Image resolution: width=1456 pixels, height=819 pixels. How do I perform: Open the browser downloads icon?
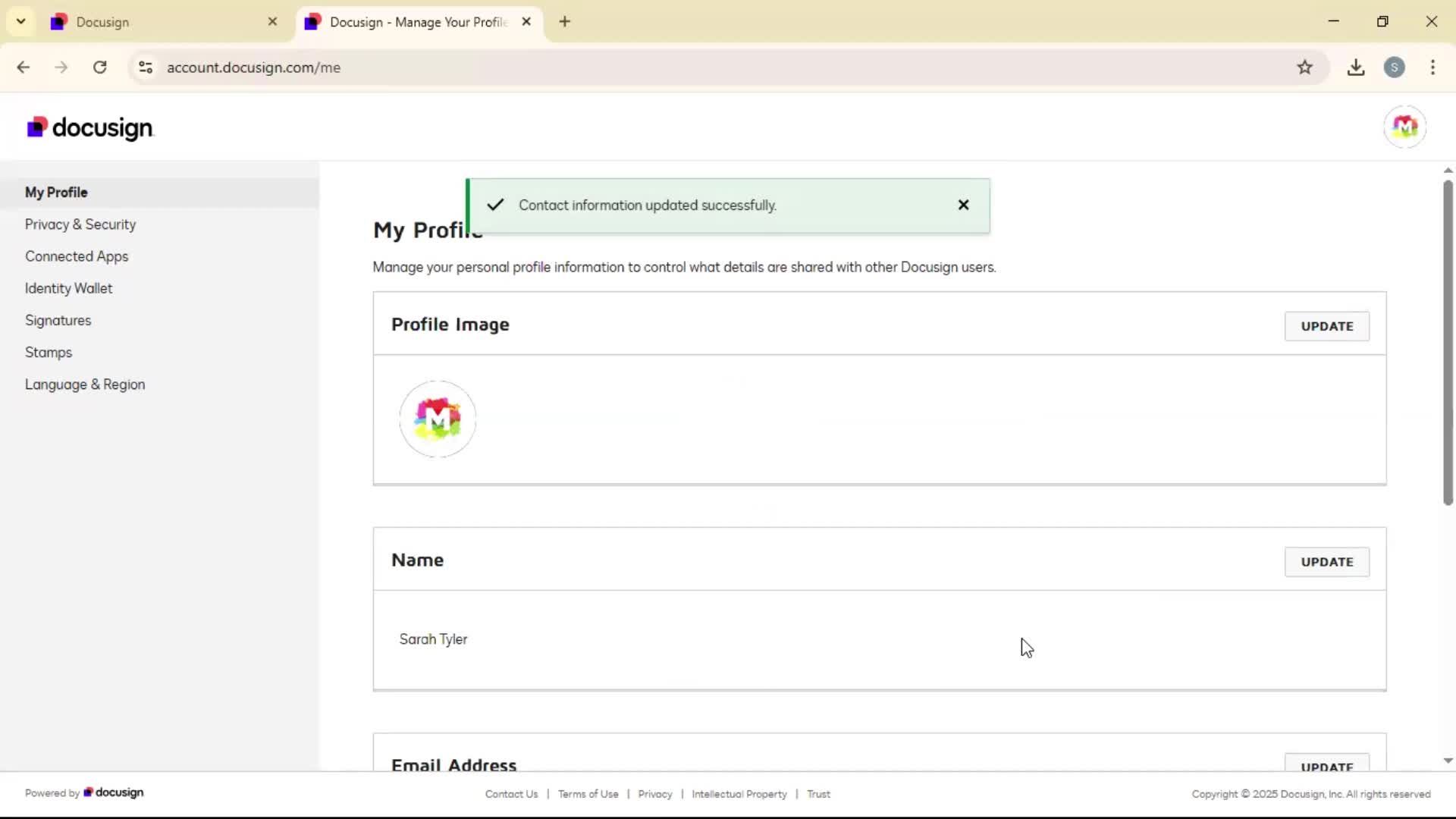(1356, 67)
